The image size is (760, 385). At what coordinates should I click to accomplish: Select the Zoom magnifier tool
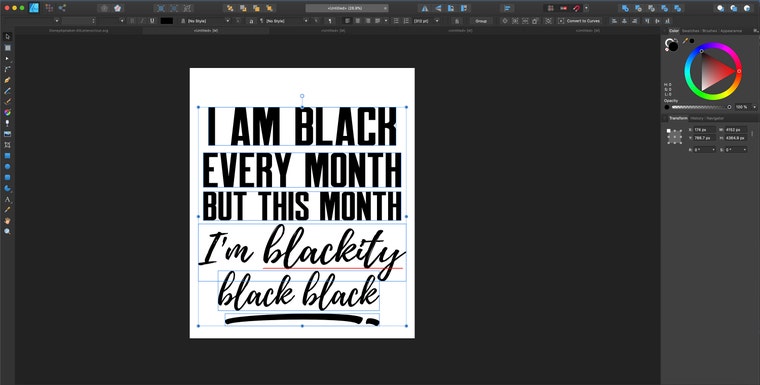coord(7,231)
